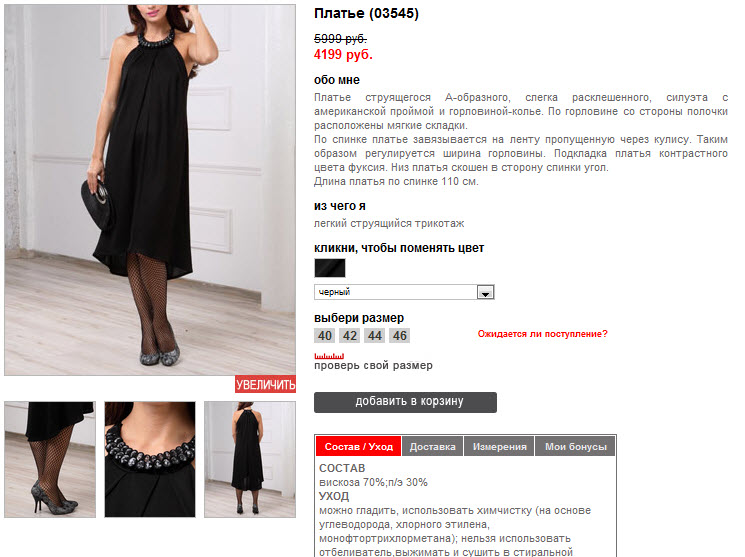This screenshot has width=745, height=557.
Task: Add dress to cart with добавить в корзину
Action: pyautogui.click(x=405, y=402)
